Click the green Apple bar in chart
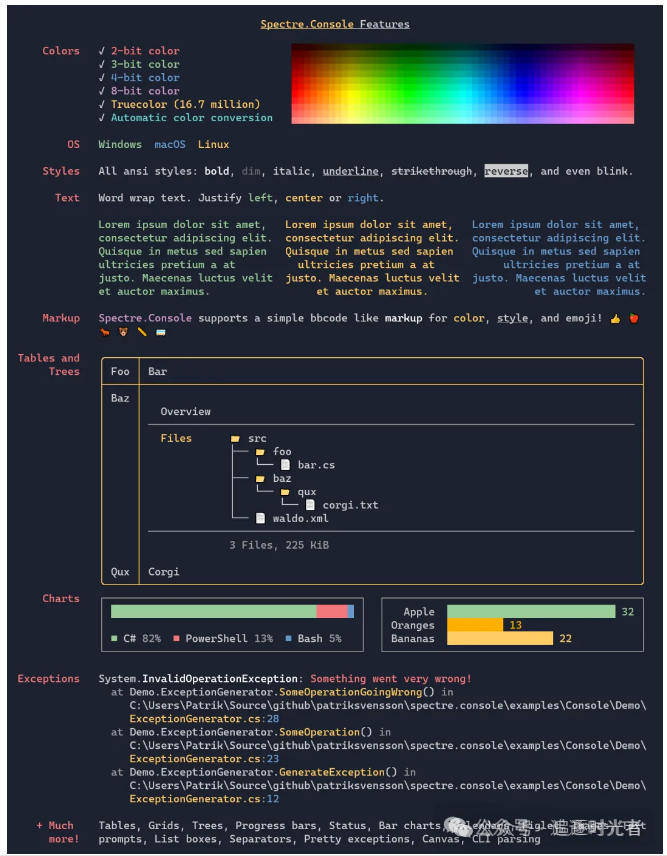 click(x=531, y=611)
